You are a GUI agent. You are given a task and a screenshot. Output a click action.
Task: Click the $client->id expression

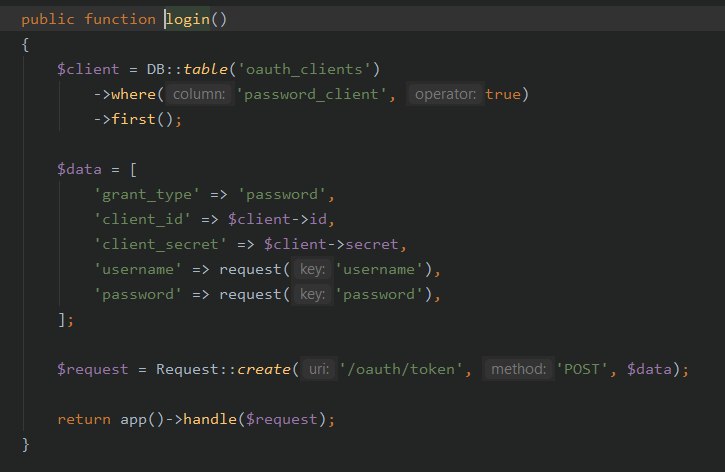coord(277,219)
